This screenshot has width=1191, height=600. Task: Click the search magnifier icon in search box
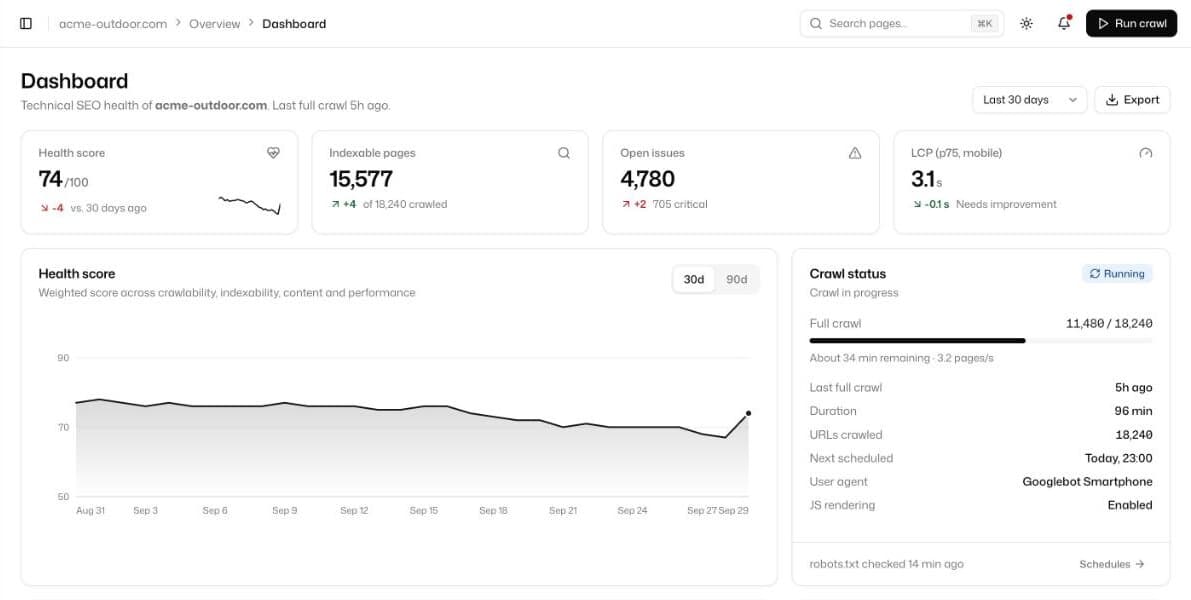point(816,24)
